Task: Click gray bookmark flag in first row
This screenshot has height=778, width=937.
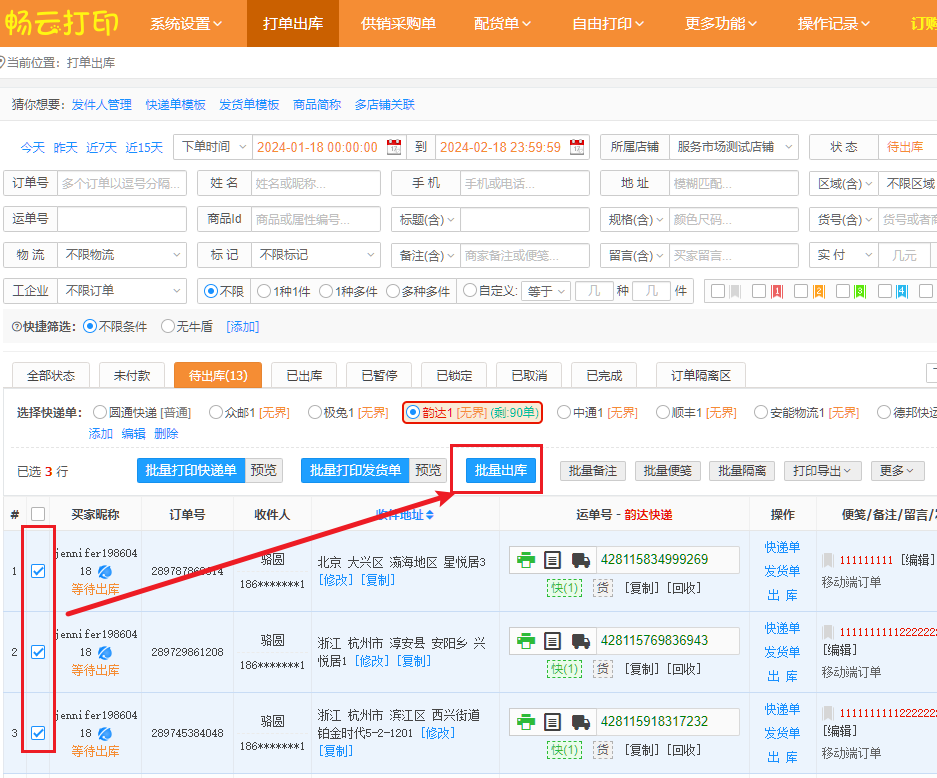Action: (828, 560)
